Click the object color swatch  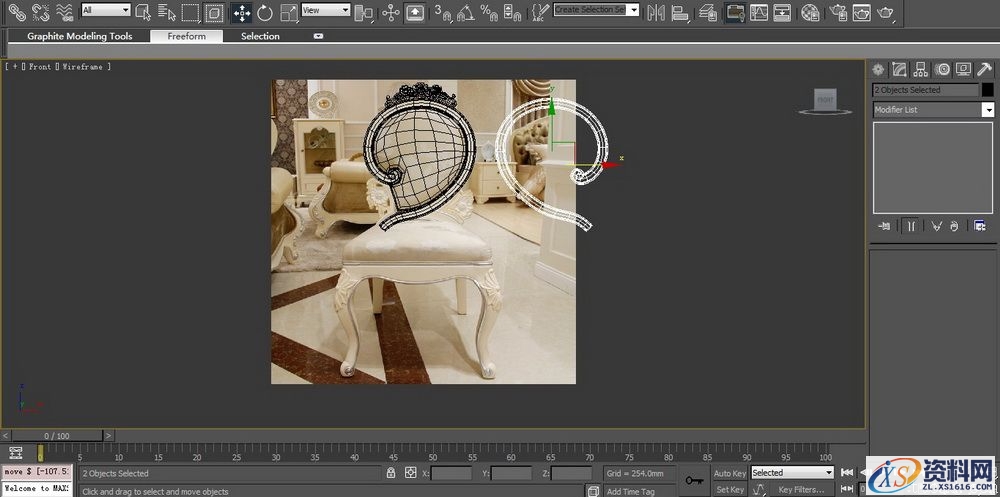988,90
